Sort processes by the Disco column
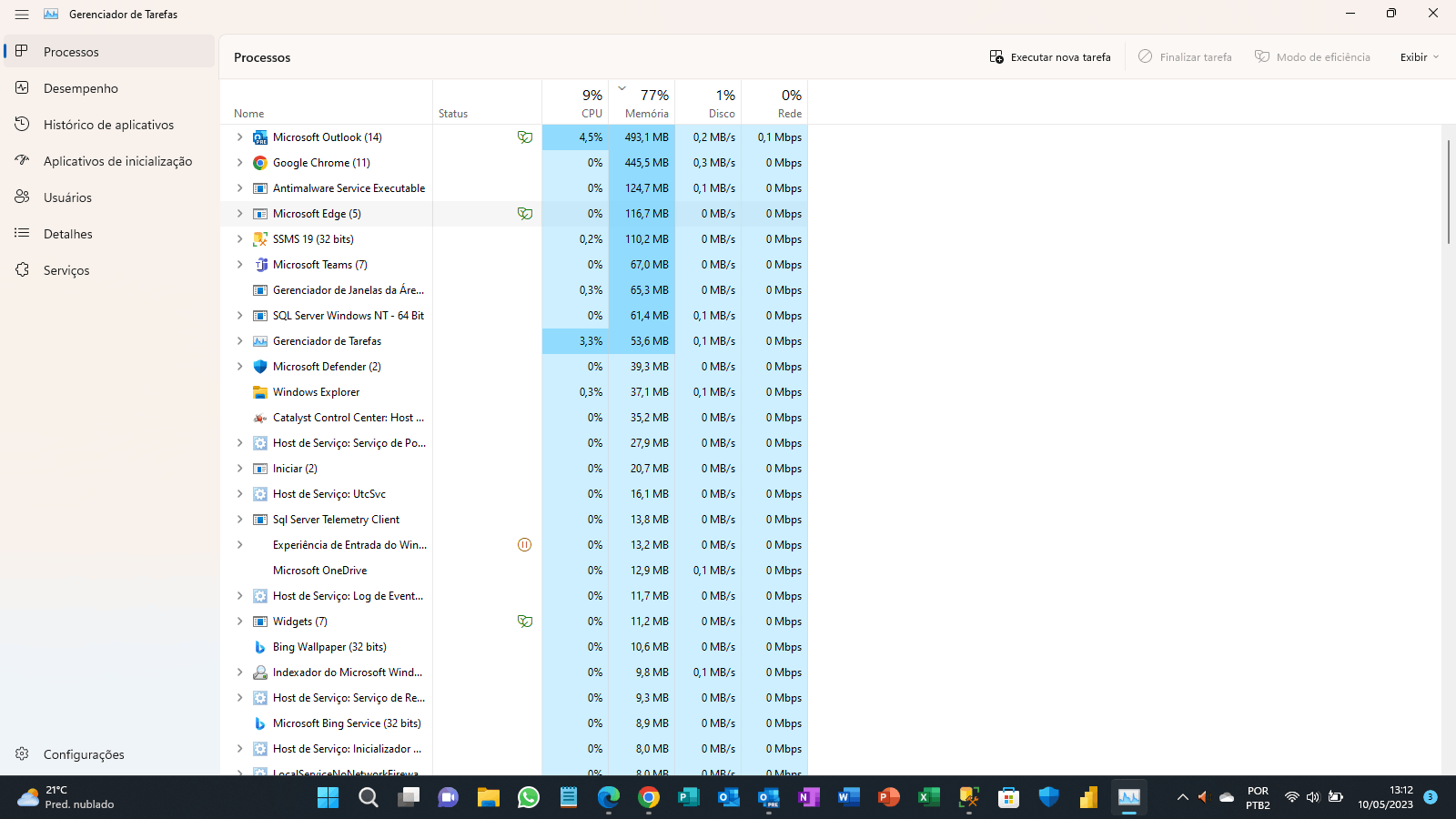The image size is (1456, 819). pyautogui.click(x=708, y=102)
